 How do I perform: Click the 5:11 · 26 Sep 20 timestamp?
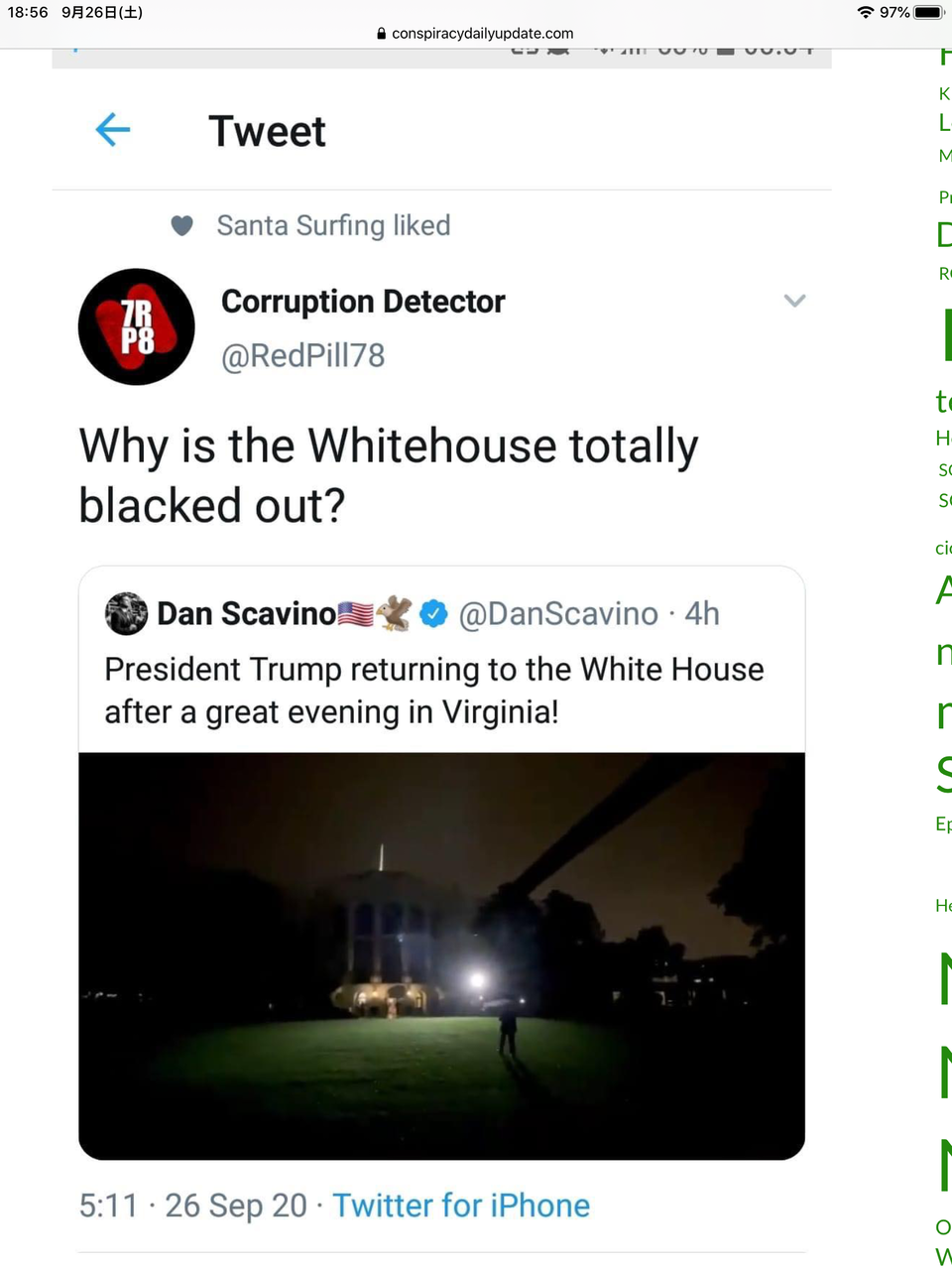click(193, 1206)
